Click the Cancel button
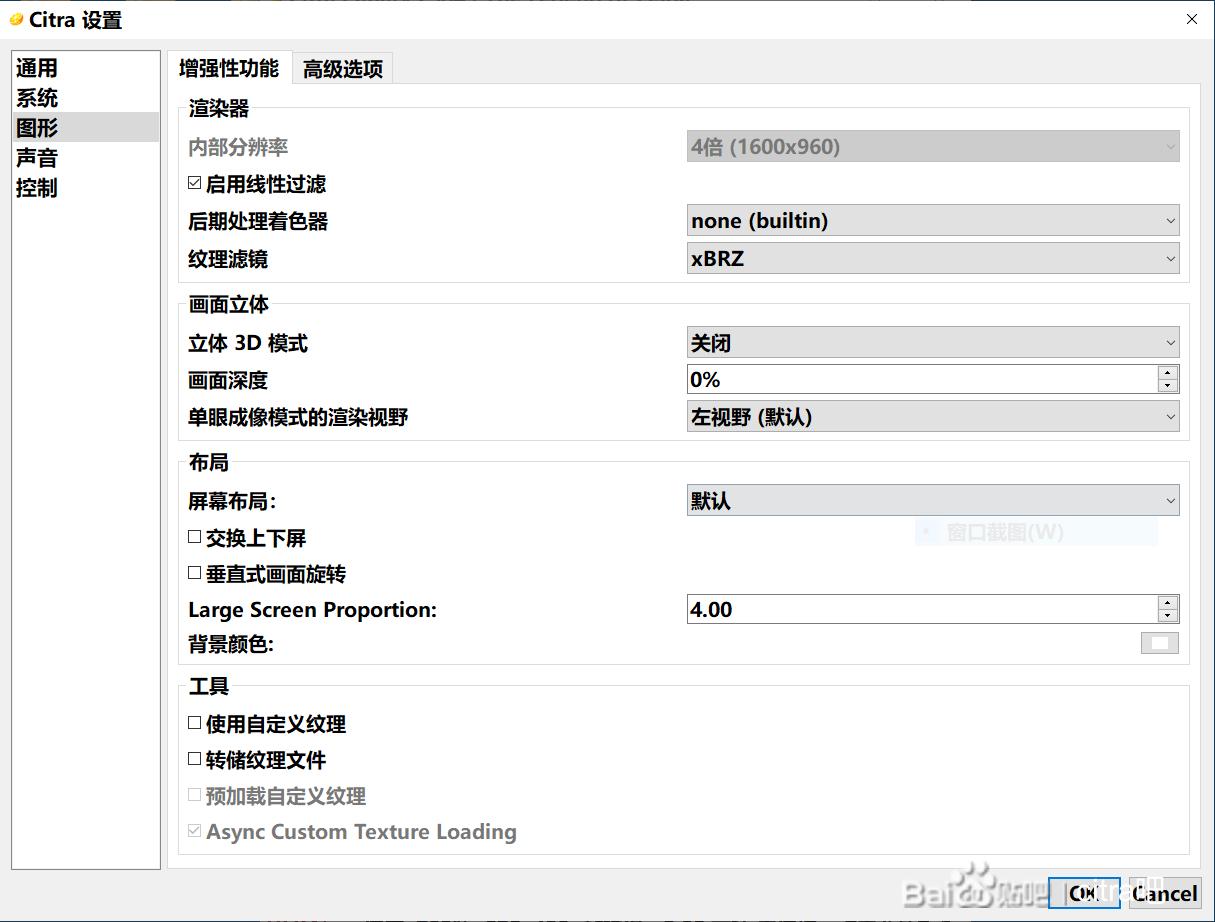This screenshot has height=922, width=1215. click(1165, 893)
